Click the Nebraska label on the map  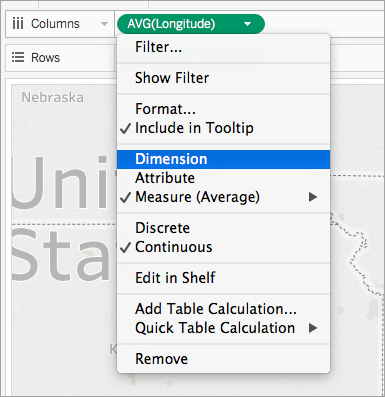[52, 98]
